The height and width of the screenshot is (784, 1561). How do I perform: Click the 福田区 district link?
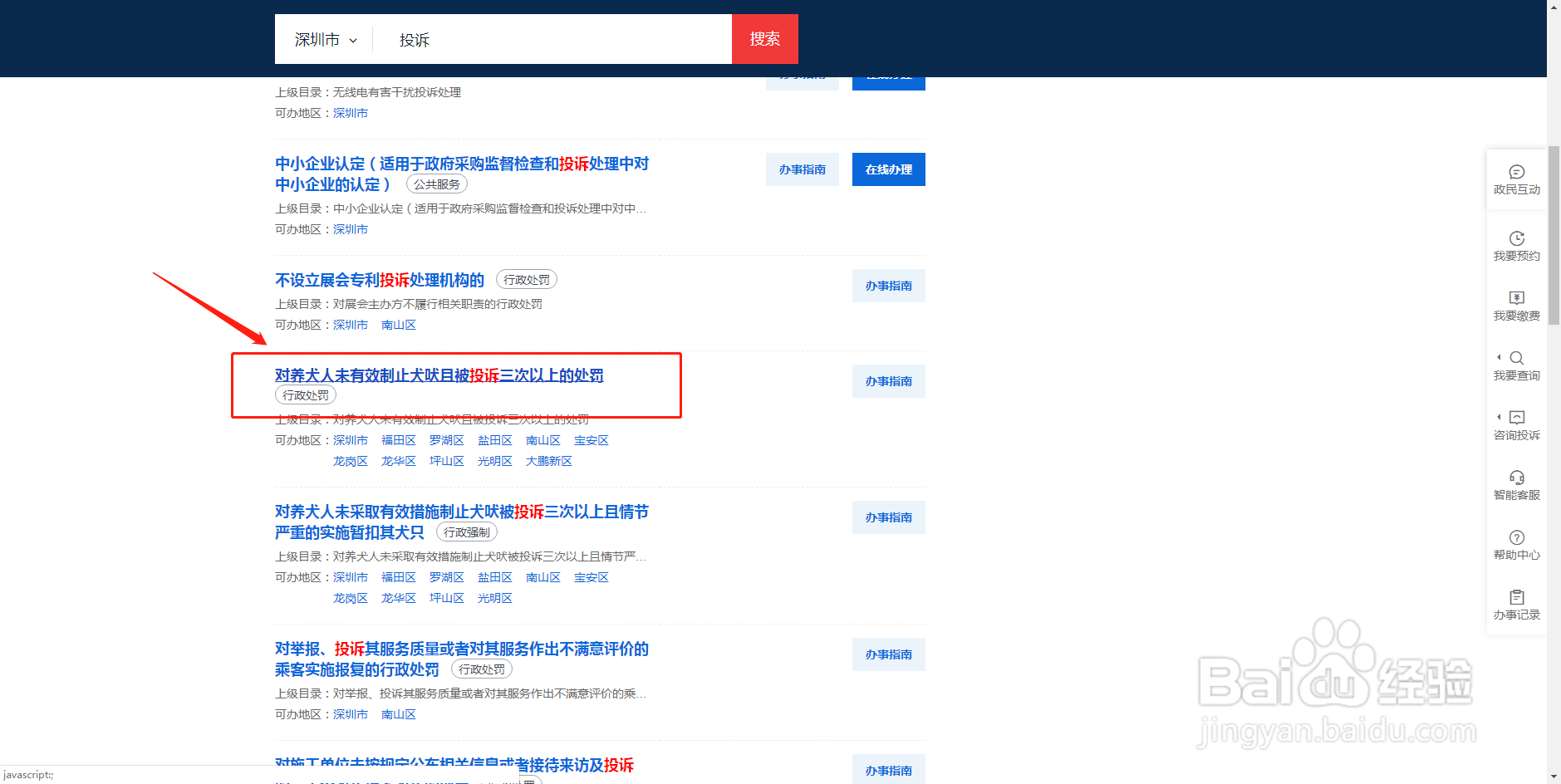click(399, 439)
